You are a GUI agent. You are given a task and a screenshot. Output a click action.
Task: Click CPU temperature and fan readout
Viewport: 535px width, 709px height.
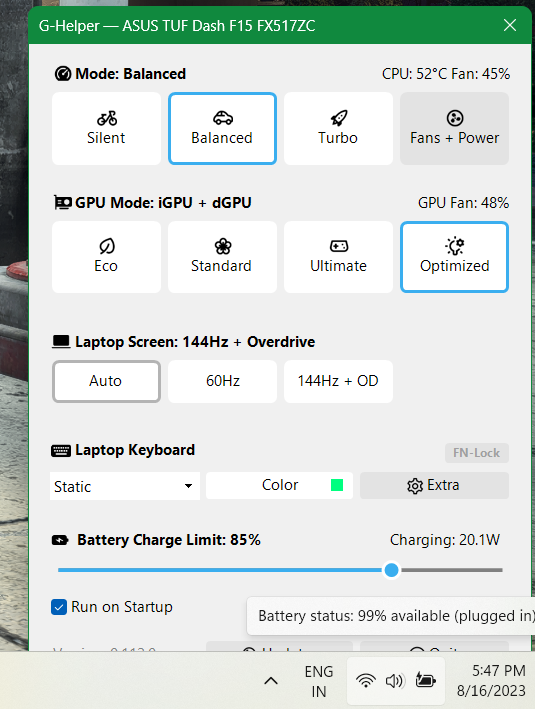pyautogui.click(x=446, y=74)
